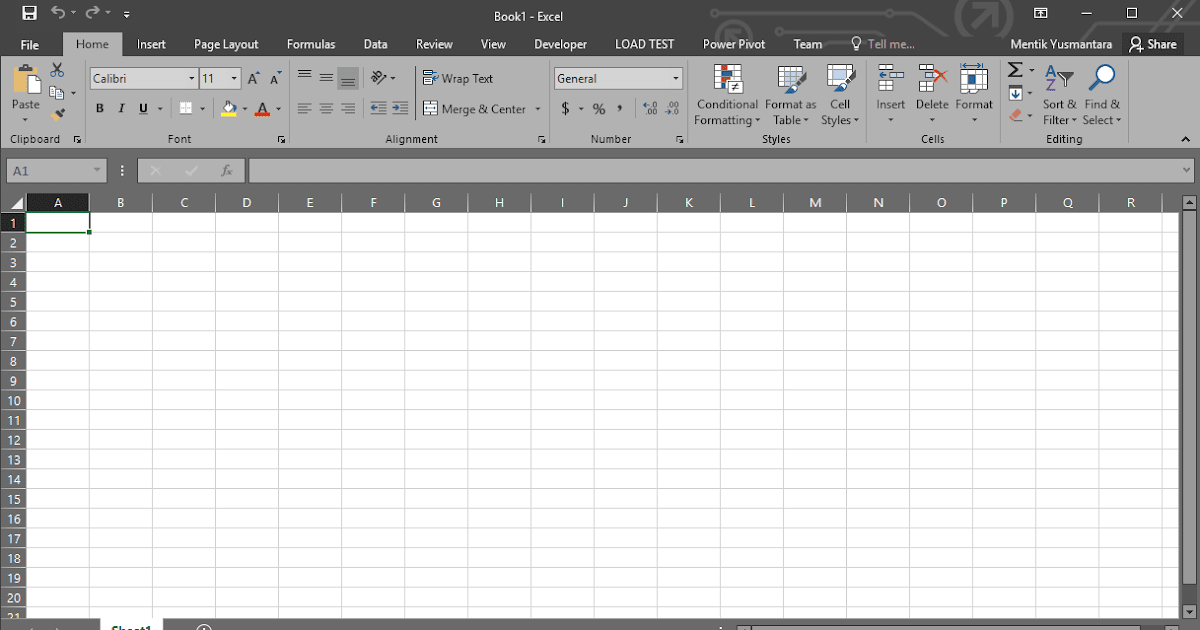The height and width of the screenshot is (630, 1200).
Task: Toggle italic formatting
Action: 120,108
